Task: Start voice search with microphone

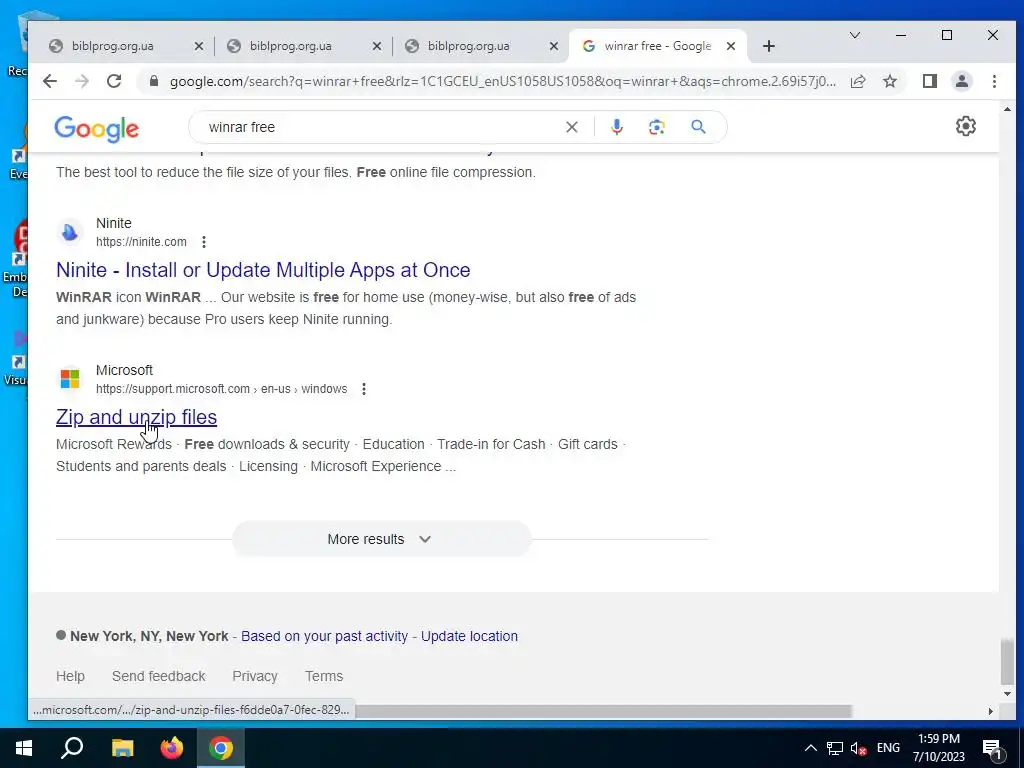Action: [x=616, y=127]
